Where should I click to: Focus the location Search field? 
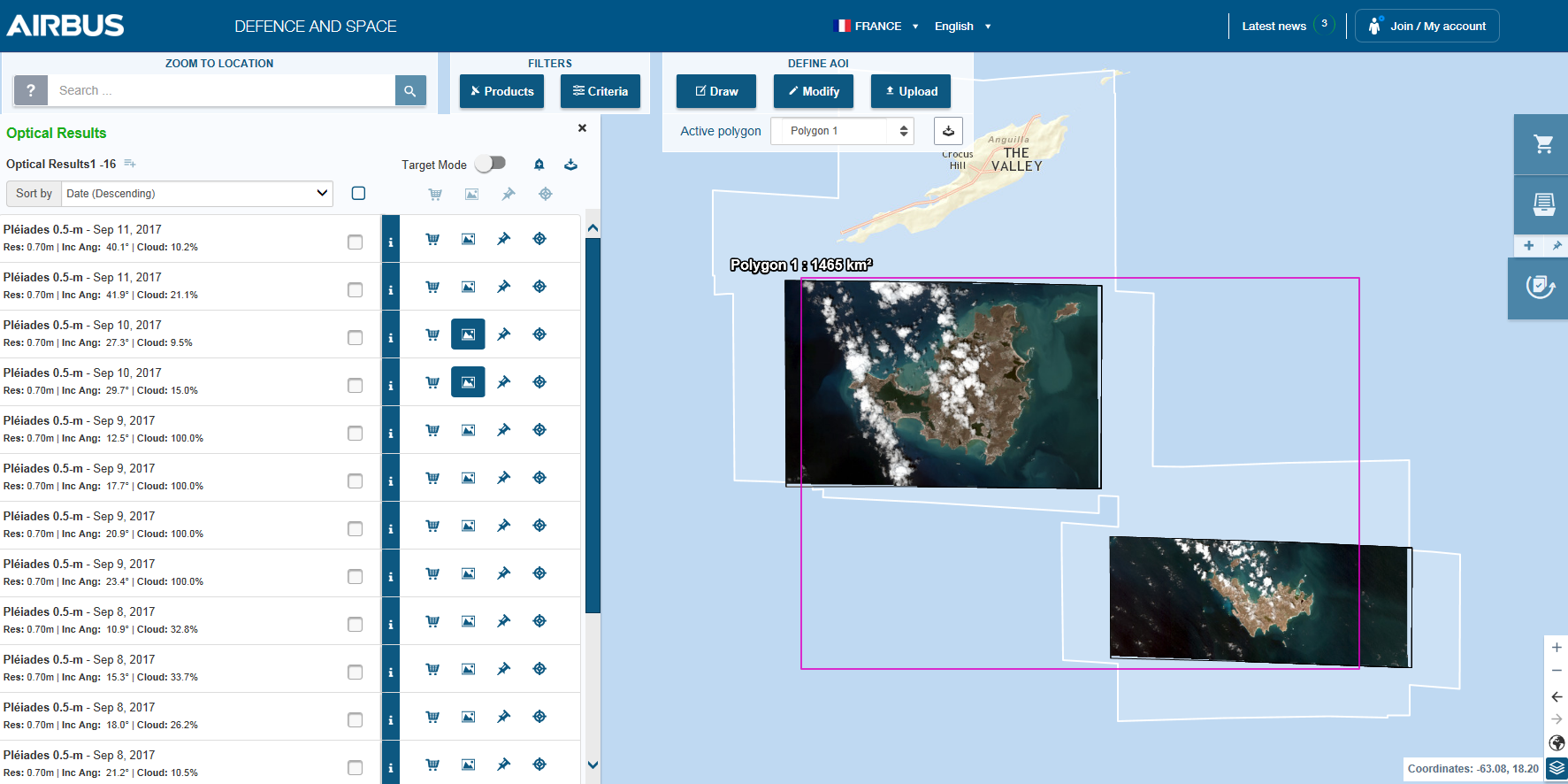coord(221,90)
